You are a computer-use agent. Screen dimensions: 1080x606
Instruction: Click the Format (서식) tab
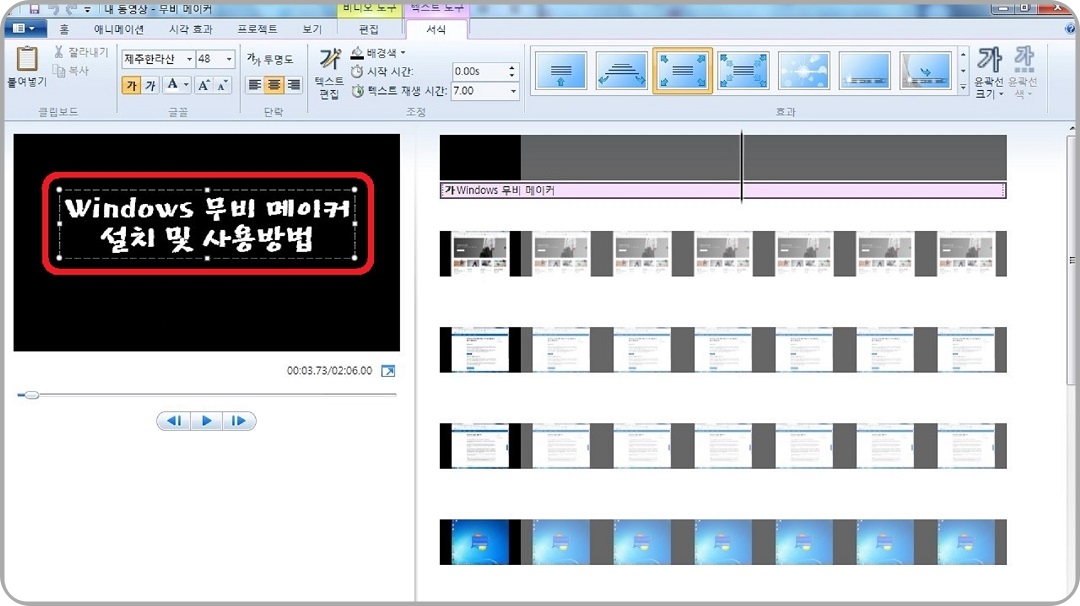click(x=436, y=29)
